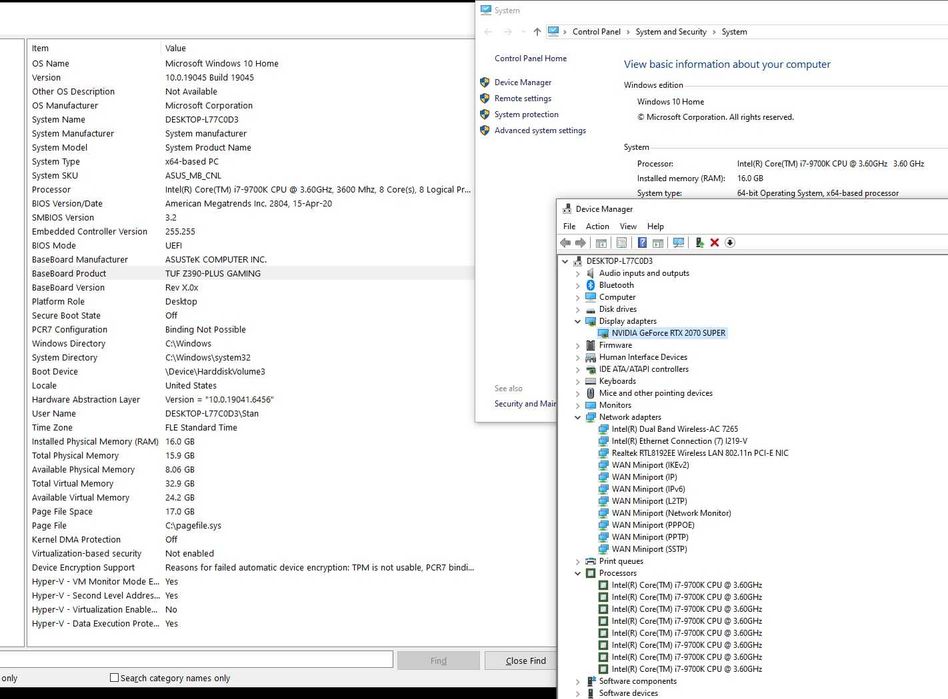Open Properties via the Device Manager toolbar icon
This screenshot has width=948, height=699.
(x=622, y=242)
